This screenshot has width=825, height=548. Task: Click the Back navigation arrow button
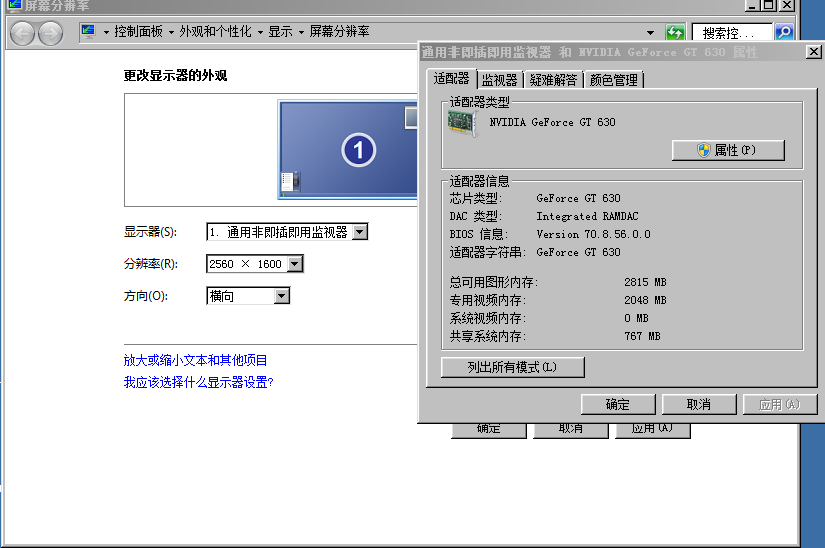tap(22, 33)
